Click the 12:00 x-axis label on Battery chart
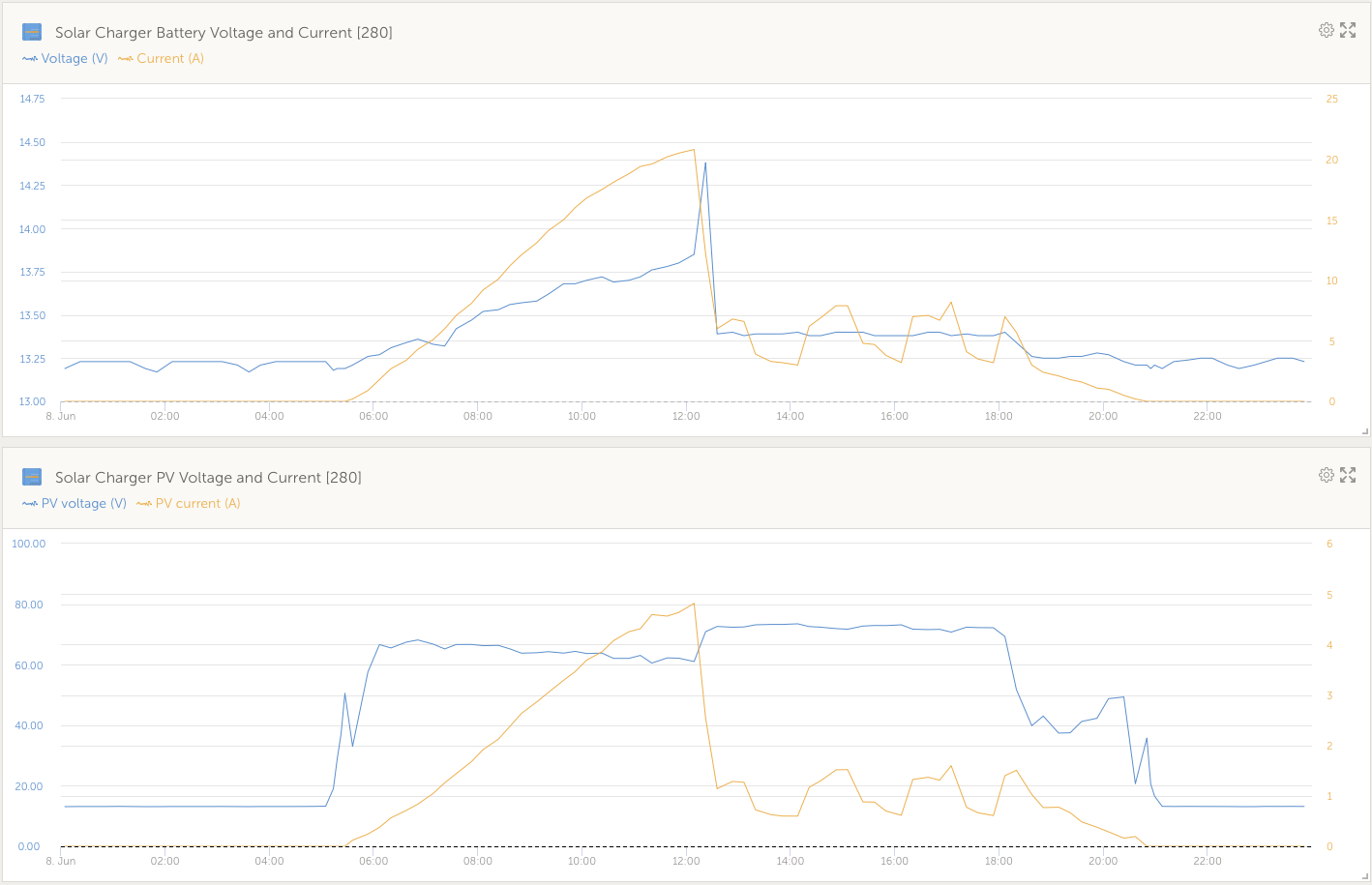Screen dimensions: 1372x885 (686, 416)
